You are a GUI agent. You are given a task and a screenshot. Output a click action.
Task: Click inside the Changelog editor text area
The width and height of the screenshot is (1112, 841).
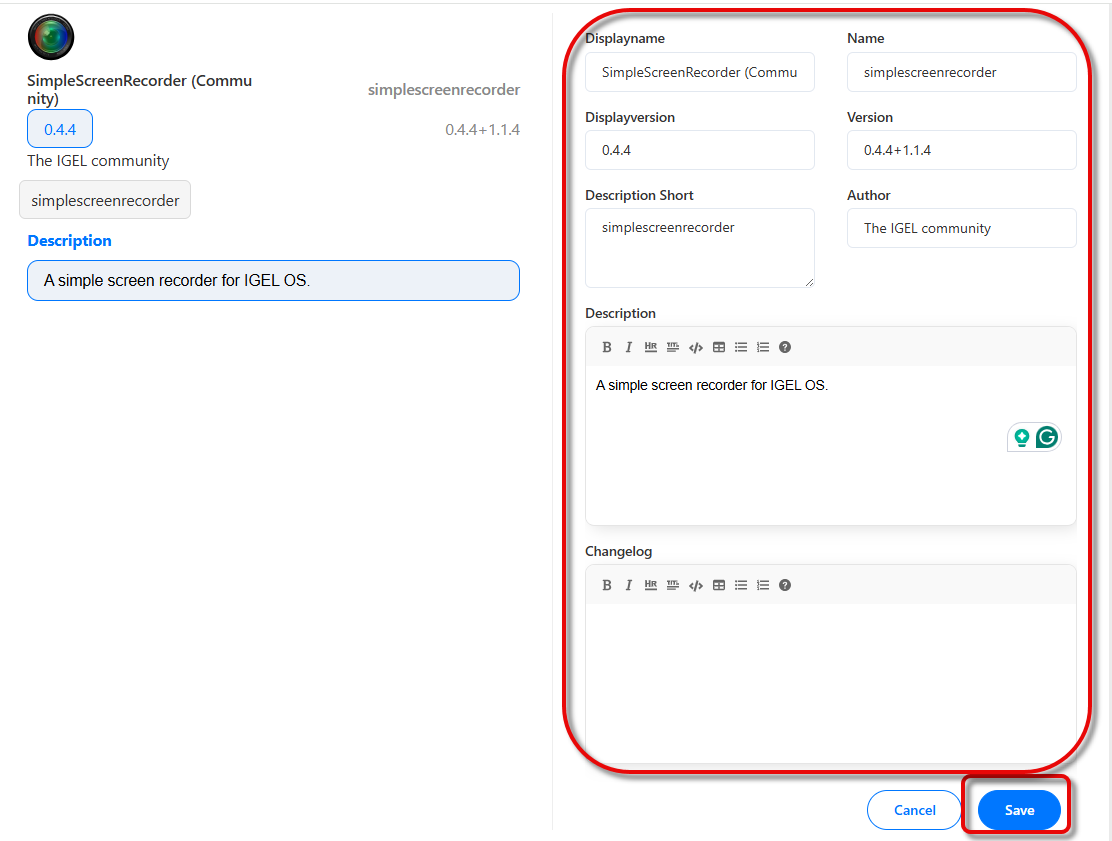tap(830, 680)
